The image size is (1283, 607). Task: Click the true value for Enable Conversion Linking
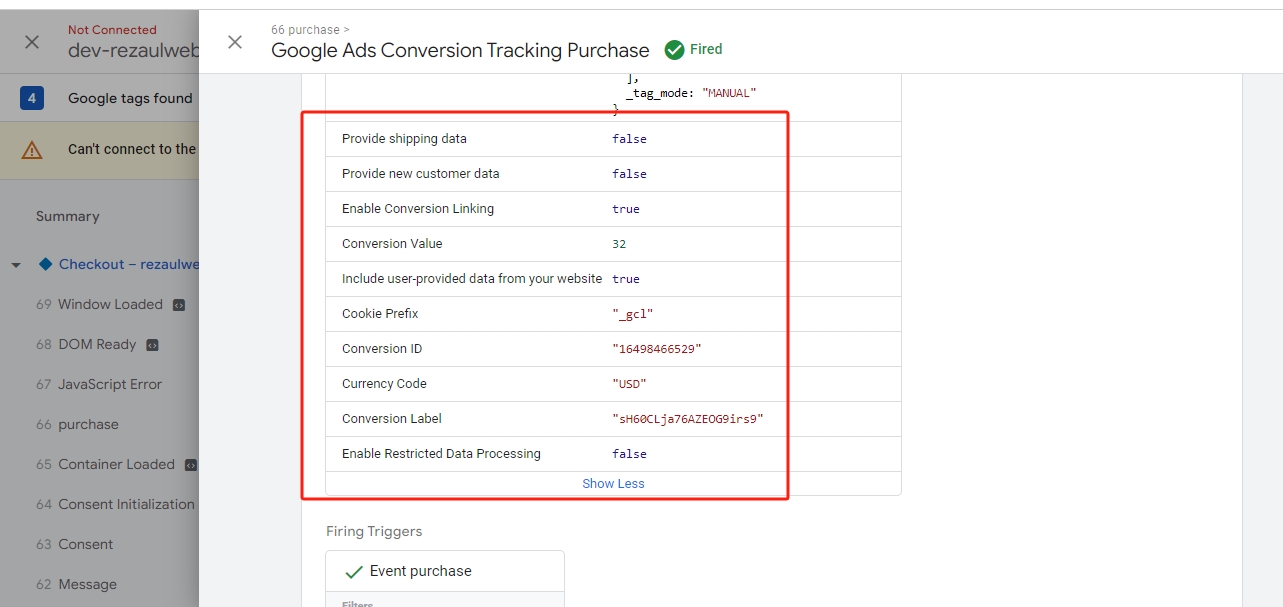[x=626, y=209]
